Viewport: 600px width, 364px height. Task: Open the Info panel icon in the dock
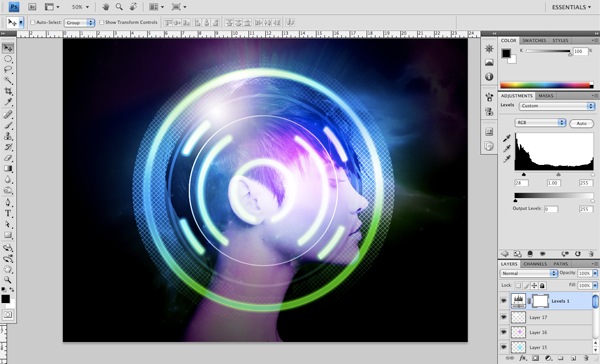click(x=489, y=77)
